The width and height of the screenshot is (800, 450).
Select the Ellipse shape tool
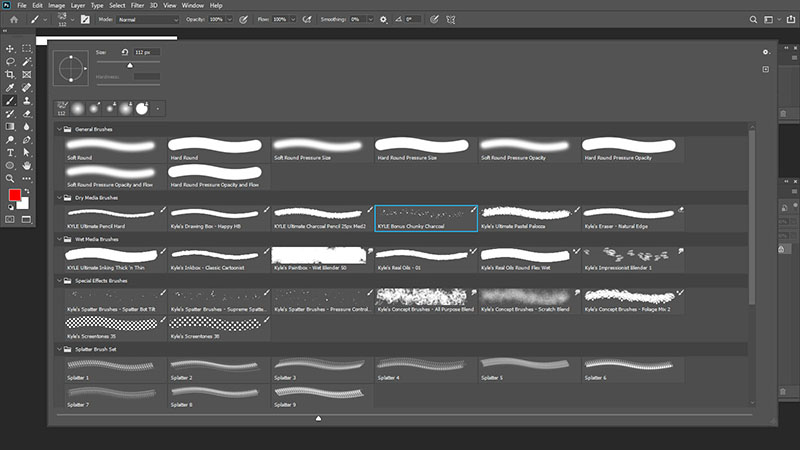(10, 165)
